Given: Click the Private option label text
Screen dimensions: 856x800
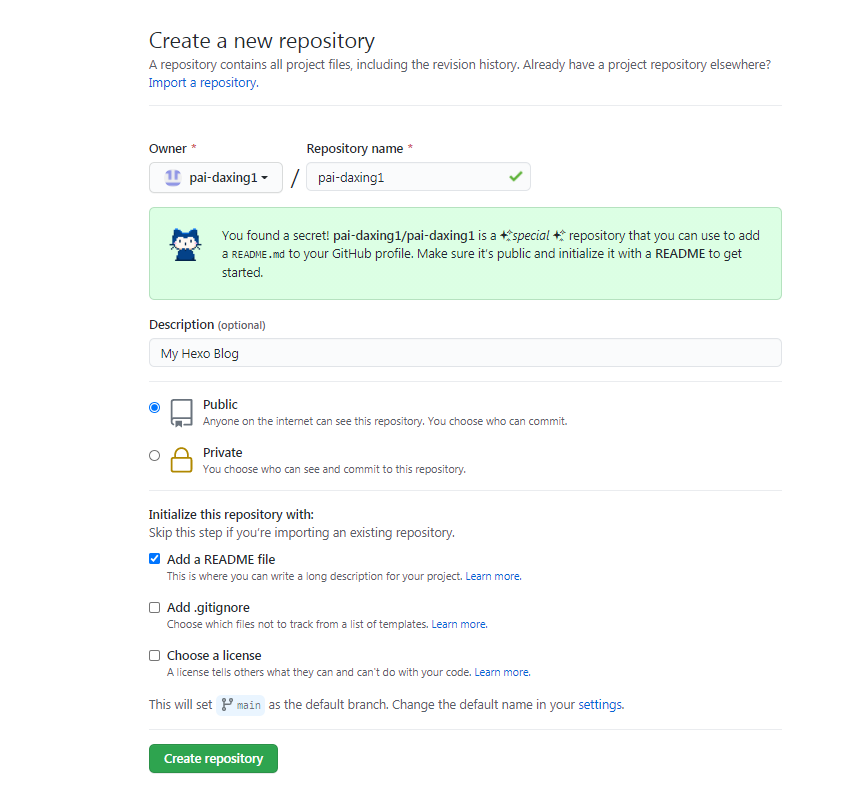Looking at the screenshot, I should pos(222,453).
